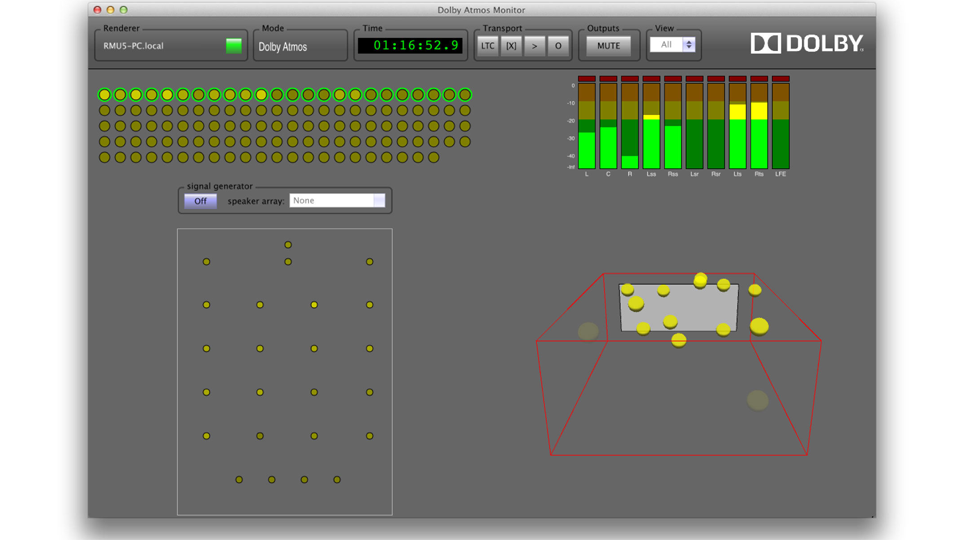Image resolution: width=960 pixels, height=540 pixels.
Task: Click the largest yellow object sphere in 3D view
Action: (759, 326)
